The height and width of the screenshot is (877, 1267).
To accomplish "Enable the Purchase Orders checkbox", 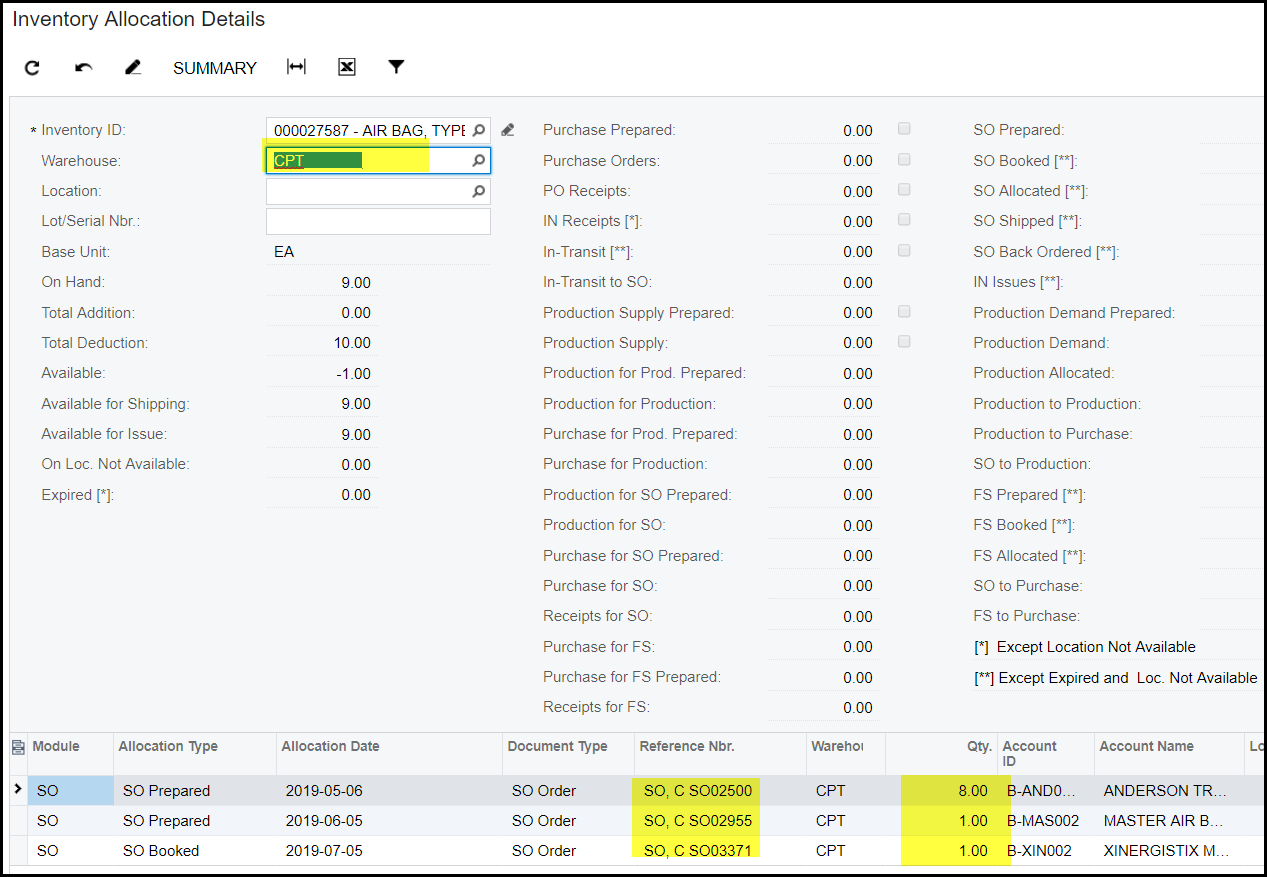I will [x=904, y=160].
